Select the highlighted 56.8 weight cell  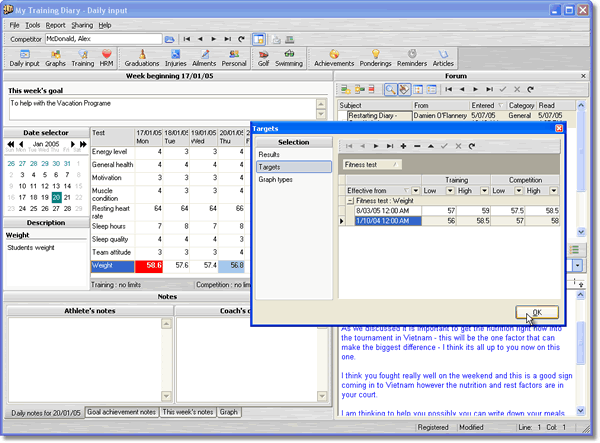231,266
